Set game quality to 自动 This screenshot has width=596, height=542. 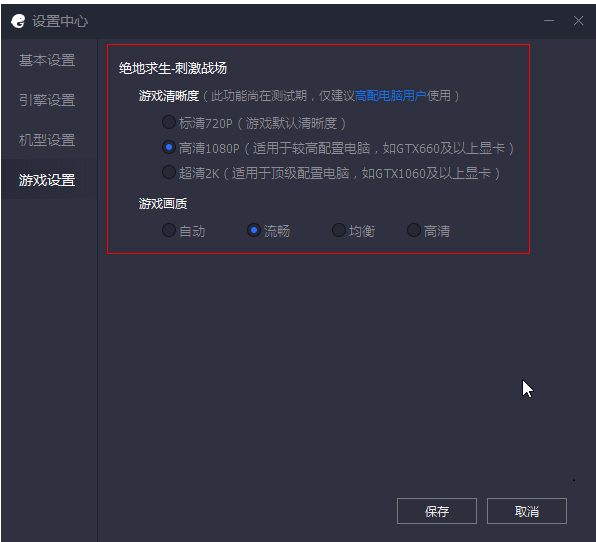(x=169, y=230)
